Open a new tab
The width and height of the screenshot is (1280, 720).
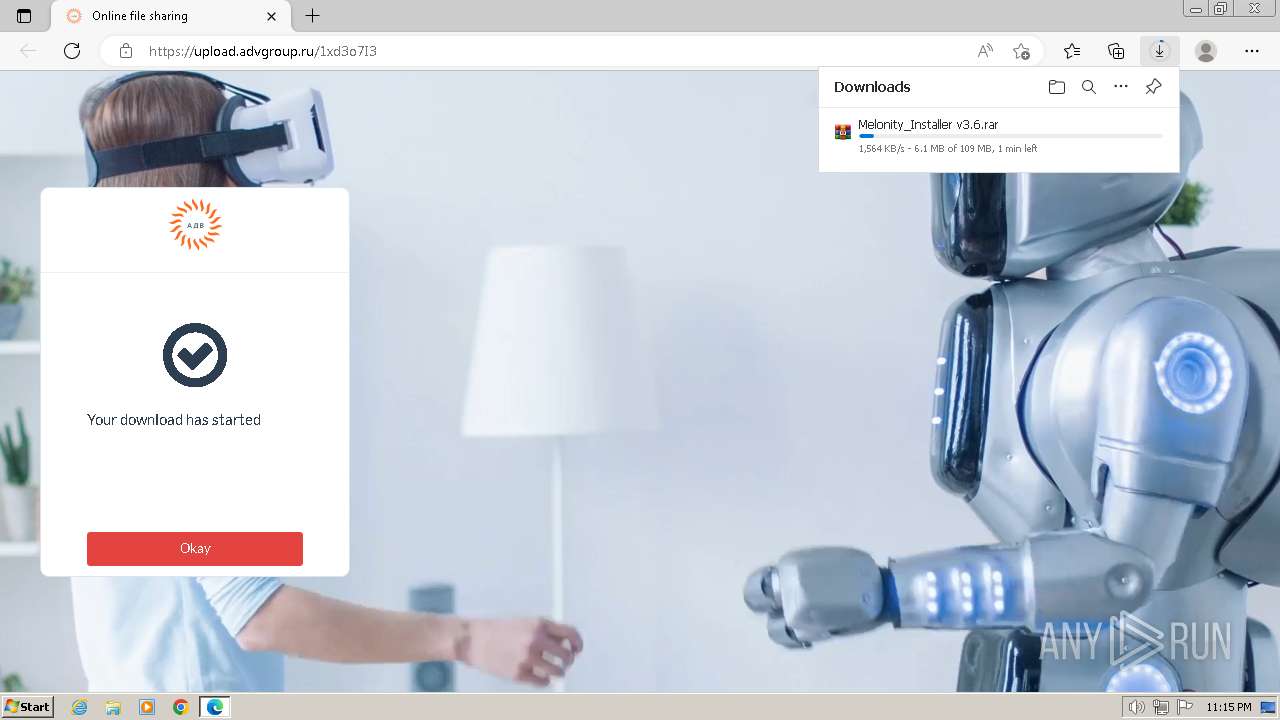point(313,16)
